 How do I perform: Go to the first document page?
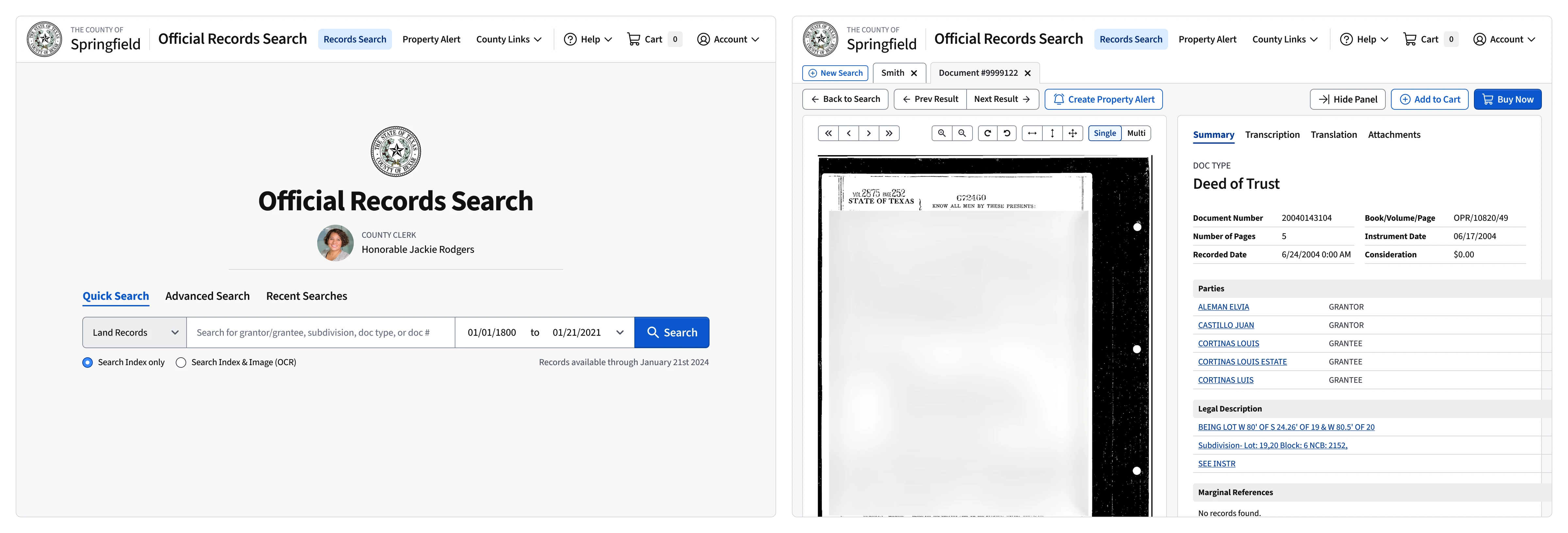[828, 133]
